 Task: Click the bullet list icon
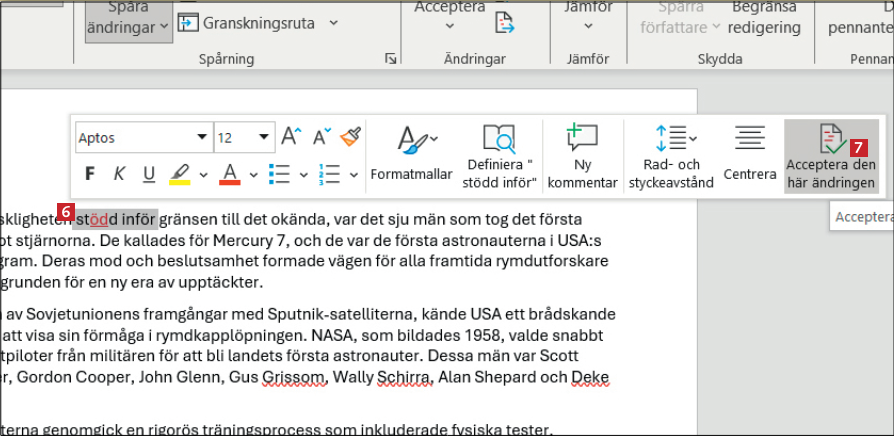click(x=280, y=174)
